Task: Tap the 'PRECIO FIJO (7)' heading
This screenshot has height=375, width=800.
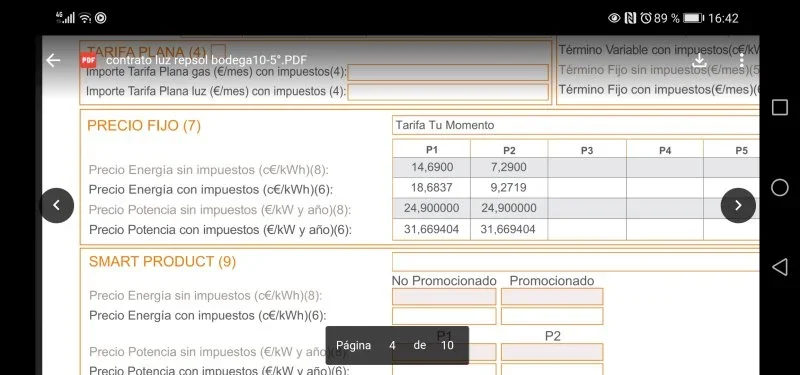Action: [144, 126]
